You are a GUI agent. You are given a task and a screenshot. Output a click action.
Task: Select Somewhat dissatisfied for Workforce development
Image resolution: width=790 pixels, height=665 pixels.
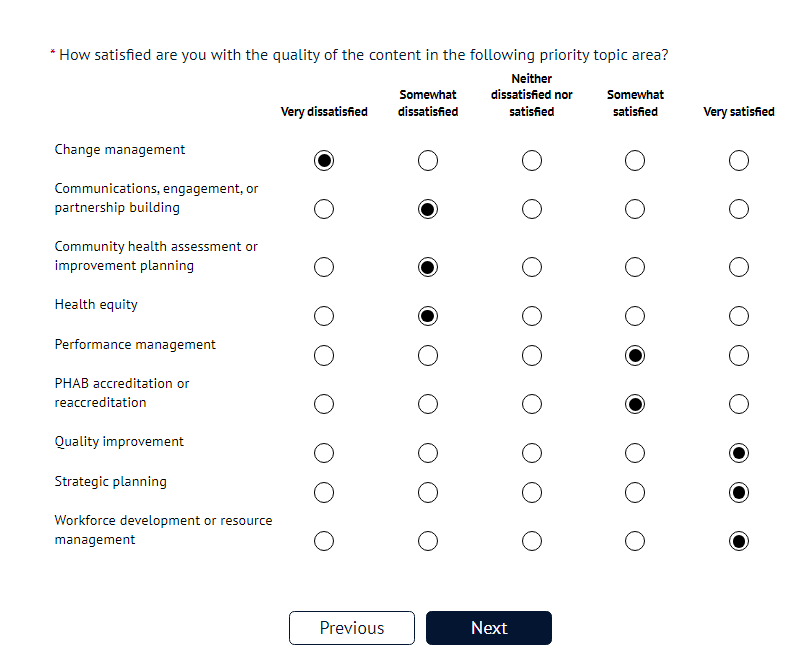pyautogui.click(x=428, y=541)
